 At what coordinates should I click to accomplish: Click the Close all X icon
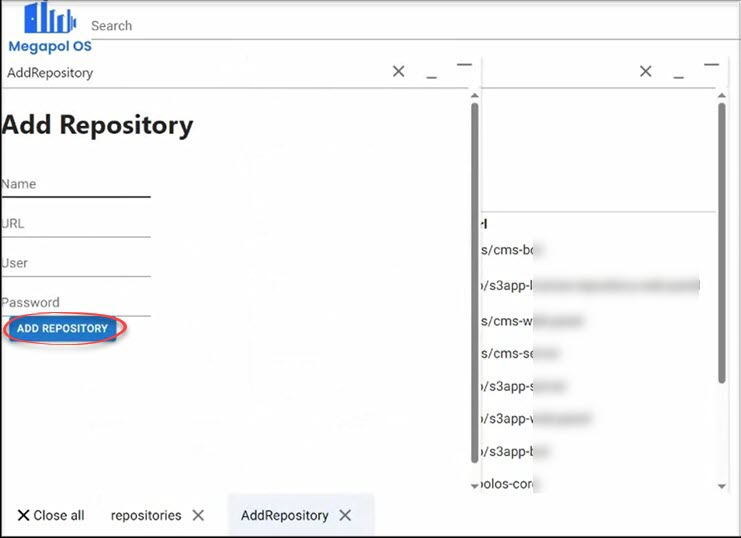(24, 515)
